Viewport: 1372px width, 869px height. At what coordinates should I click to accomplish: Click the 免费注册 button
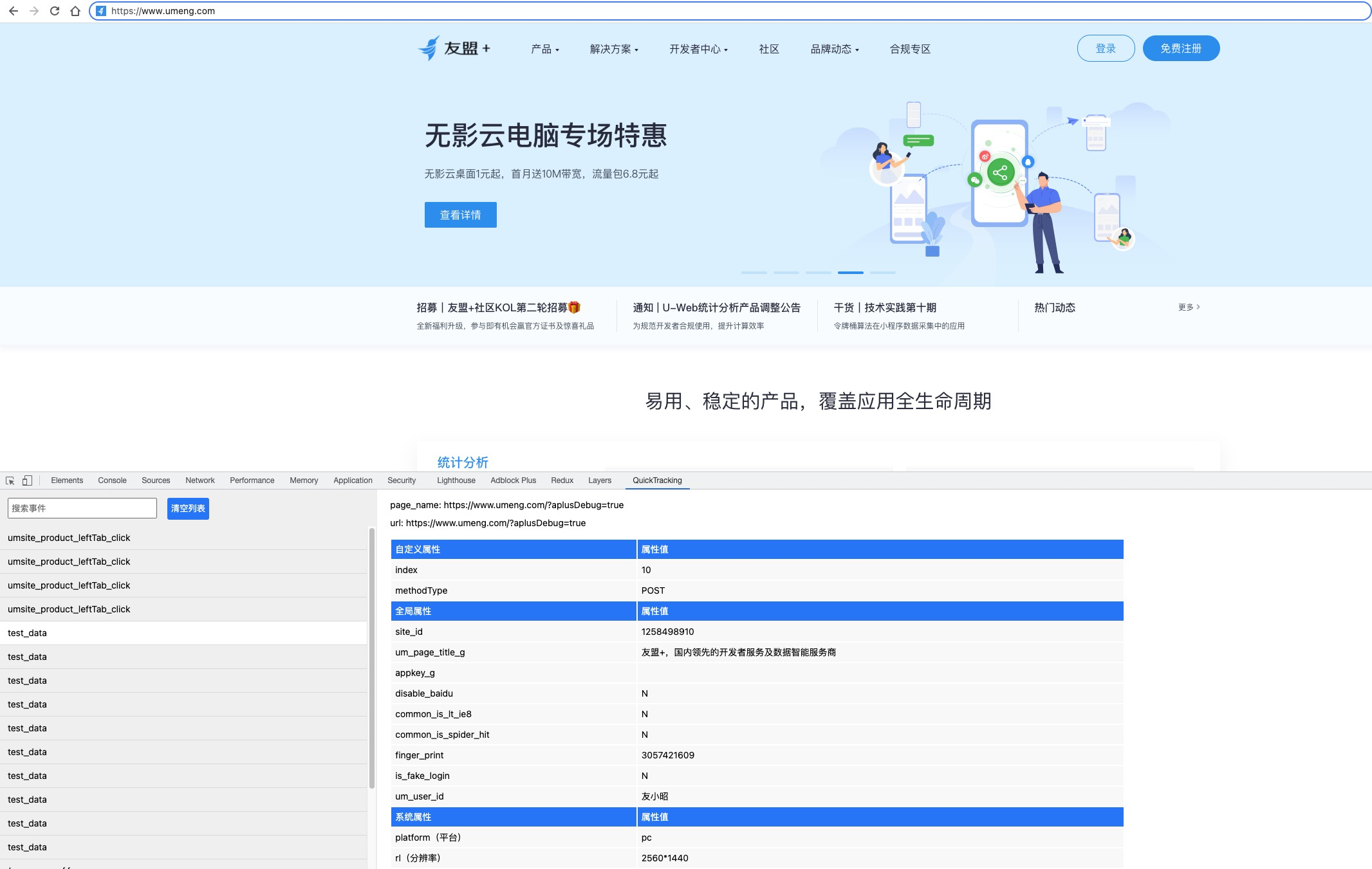(1181, 48)
